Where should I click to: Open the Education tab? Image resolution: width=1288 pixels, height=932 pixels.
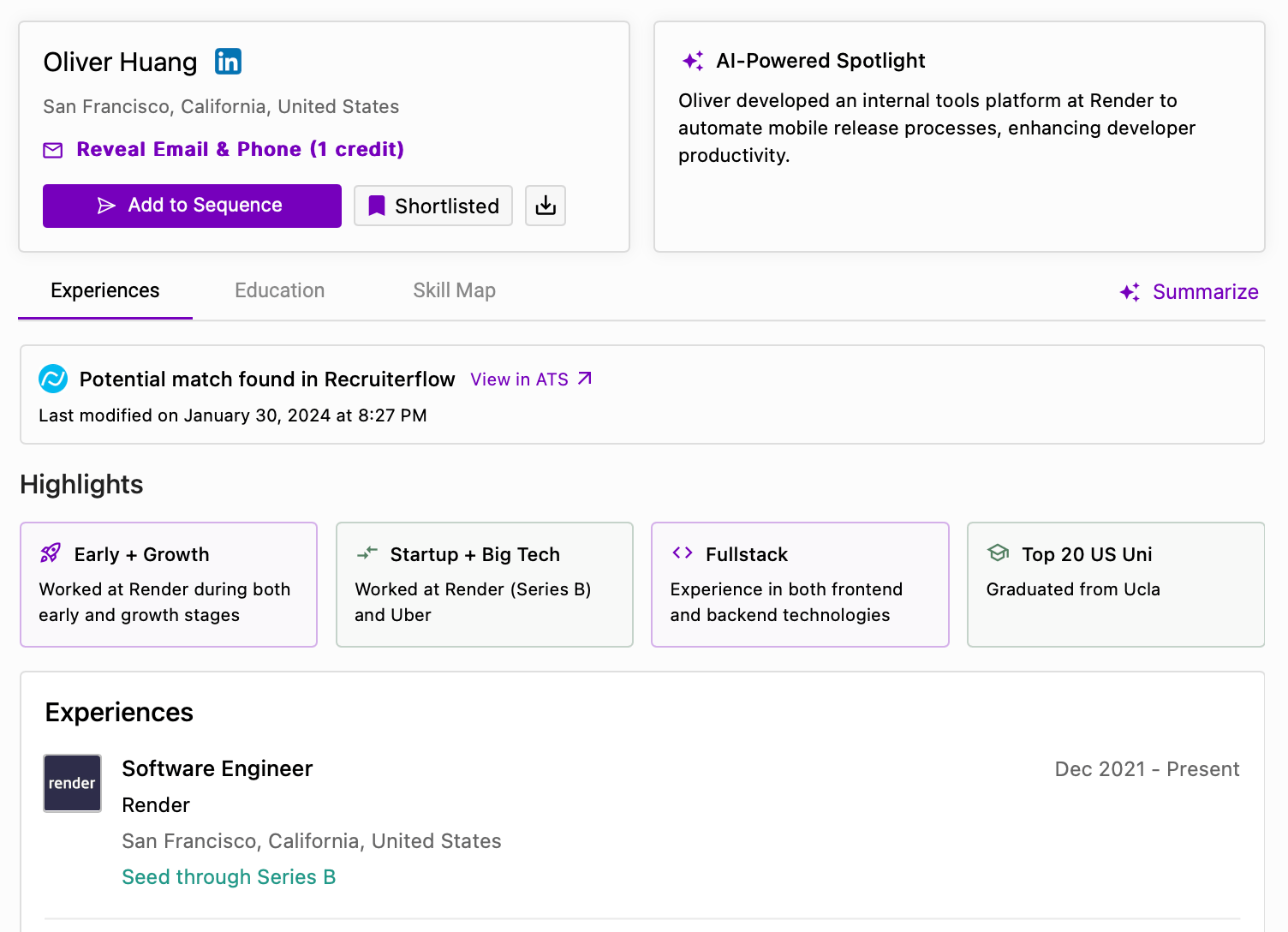(x=280, y=290)
